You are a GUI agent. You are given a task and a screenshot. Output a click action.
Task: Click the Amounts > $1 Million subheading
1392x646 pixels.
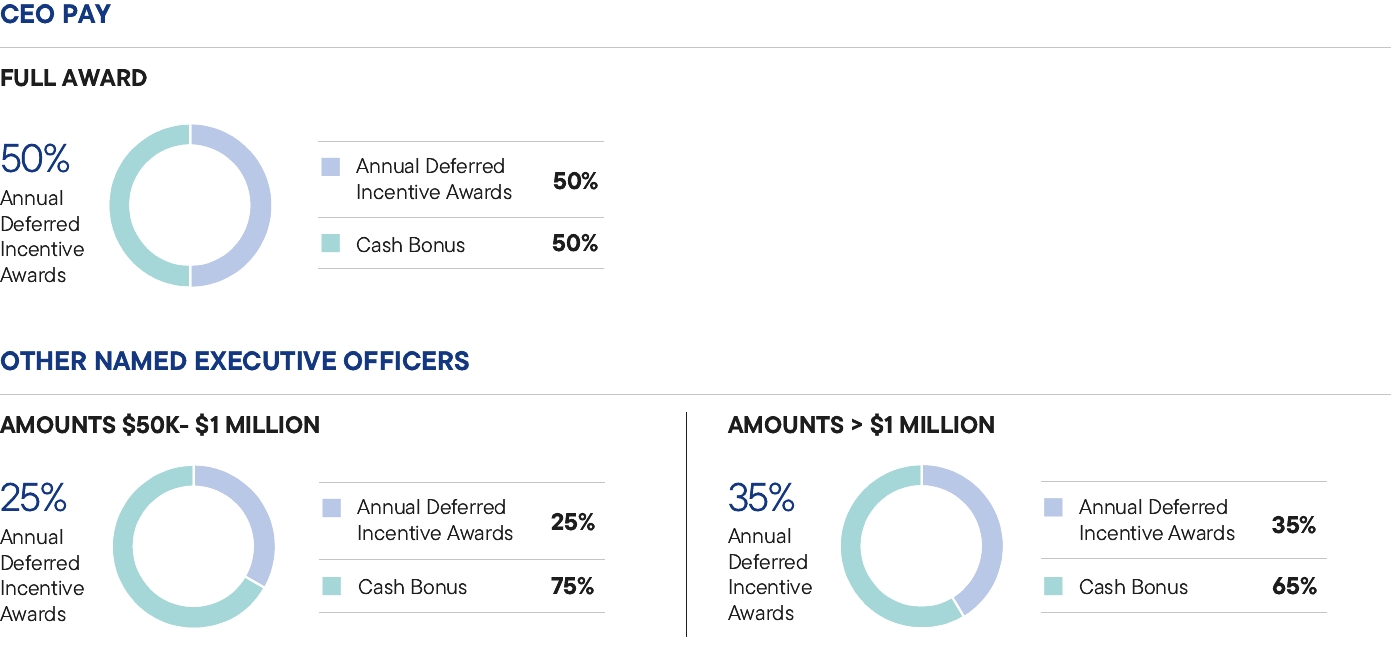pyautogui.click(x=861, y=425)
